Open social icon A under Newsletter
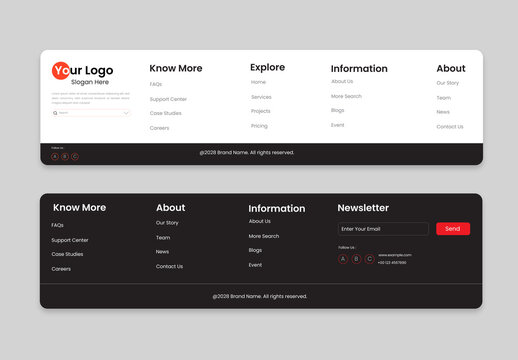The image size is (518, 360). point(343,259)
